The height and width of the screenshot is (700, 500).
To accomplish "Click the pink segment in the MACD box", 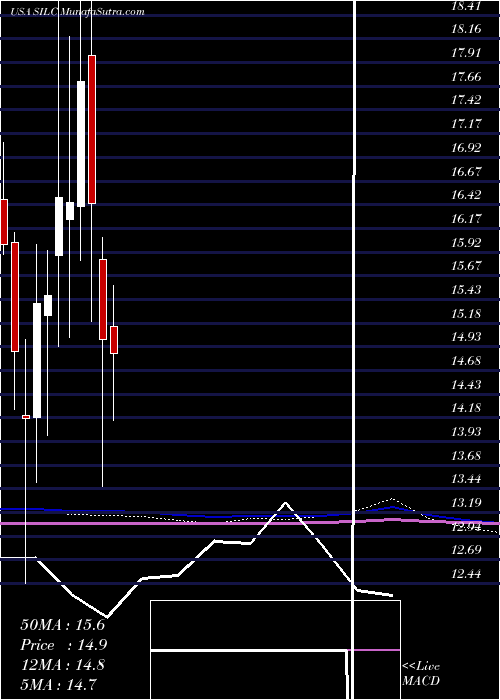I will [x=374, y=650].
